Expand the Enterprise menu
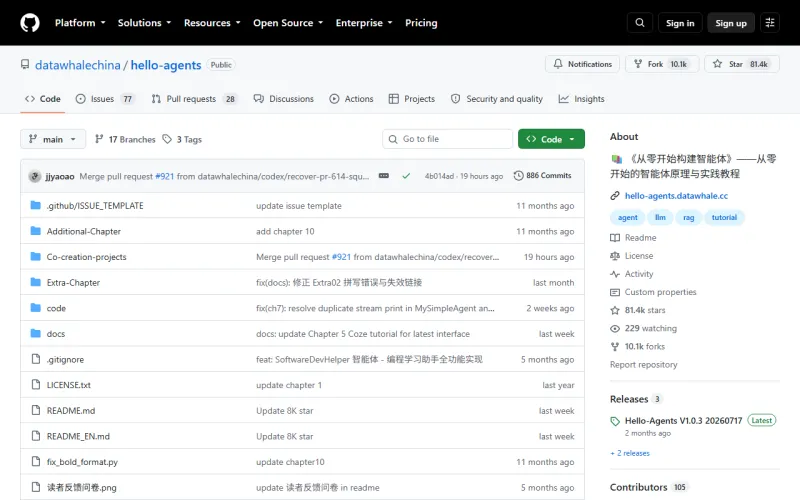800x500 pixels. pos(364,23)
